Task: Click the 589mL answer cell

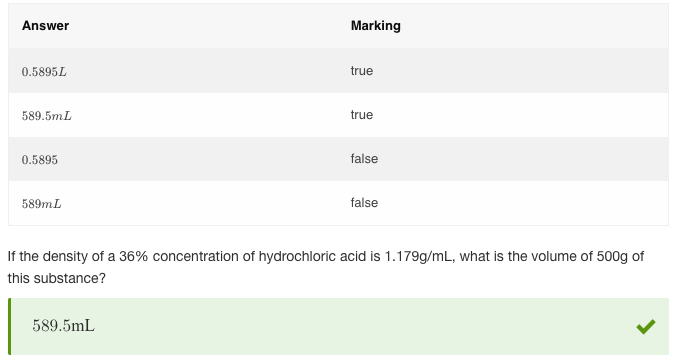Action: tap(42, 204)
